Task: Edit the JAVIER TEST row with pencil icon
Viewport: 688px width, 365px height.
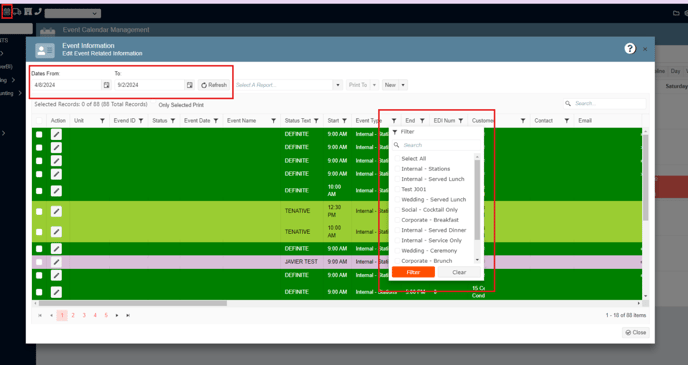Action: 56,262
